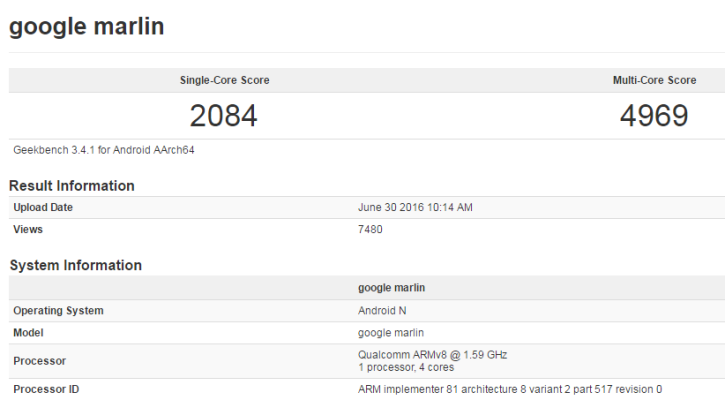Click google marlin system table column header
The width and height of the screenshot is (725, 400).
tap(391, 288)
